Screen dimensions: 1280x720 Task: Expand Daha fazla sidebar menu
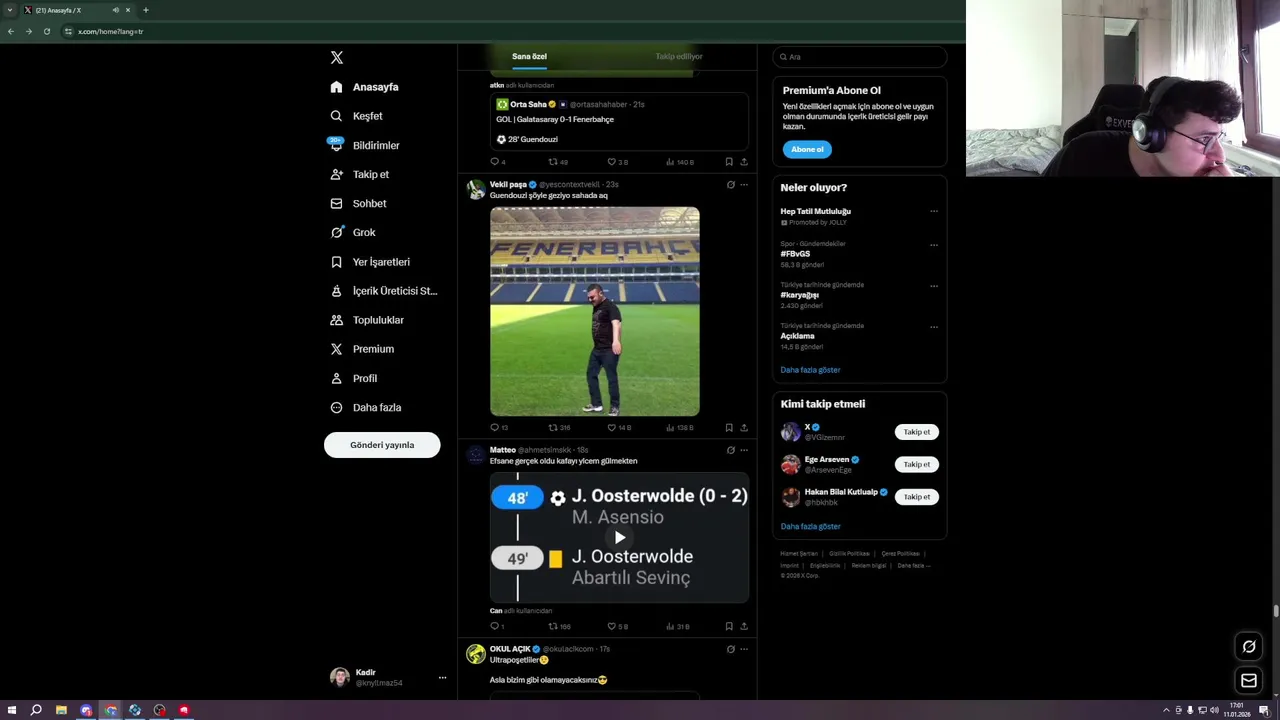click(x=366, y=407)
